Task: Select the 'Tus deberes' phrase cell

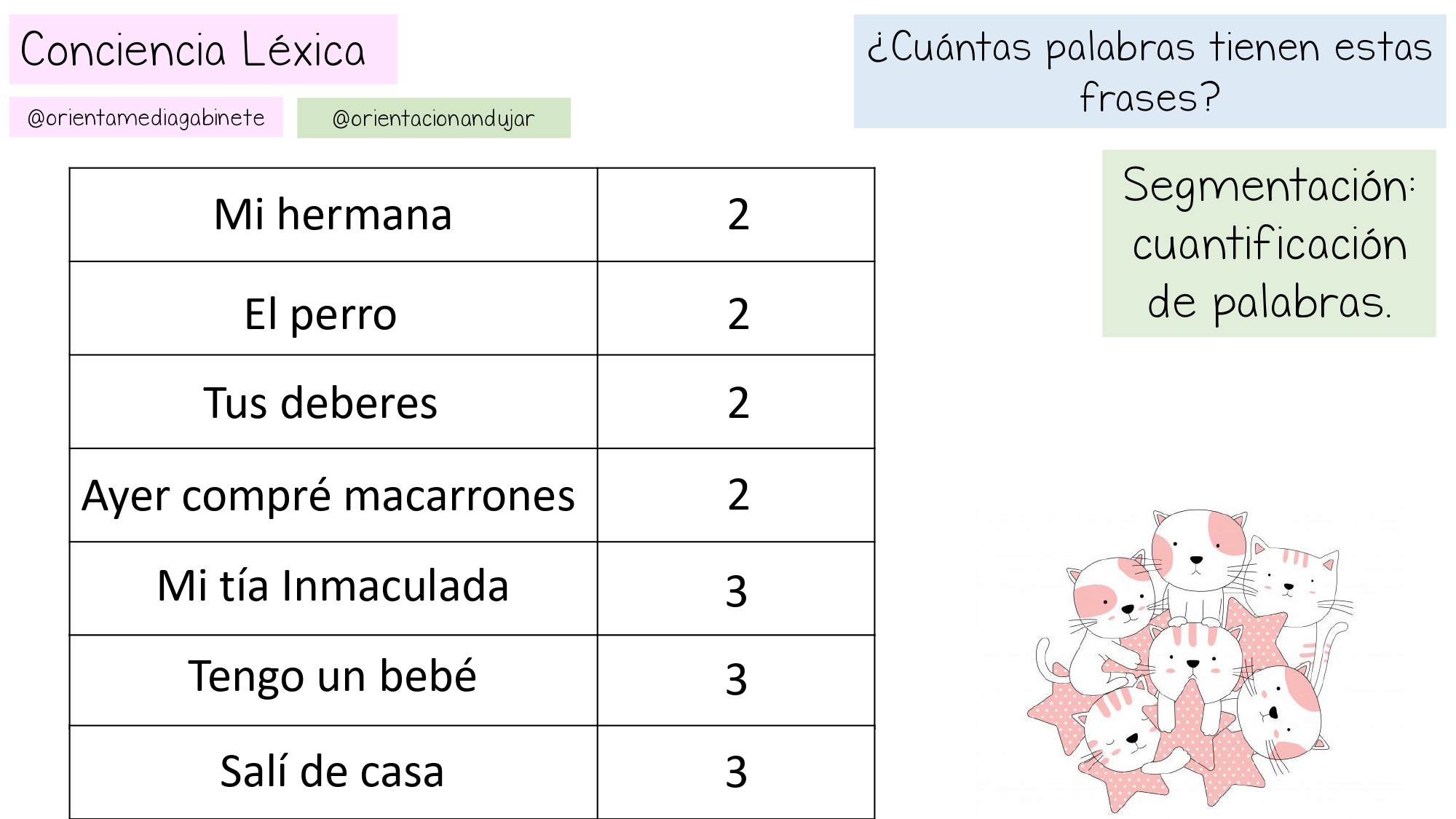Action: click(x=320, y=403)
